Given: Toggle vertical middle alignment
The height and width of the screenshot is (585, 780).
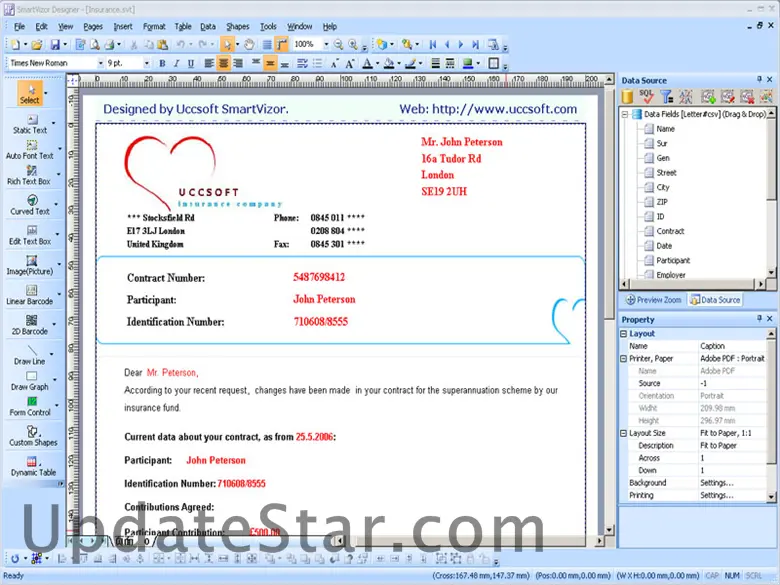Looking at the screenshot, I should 270,63.
